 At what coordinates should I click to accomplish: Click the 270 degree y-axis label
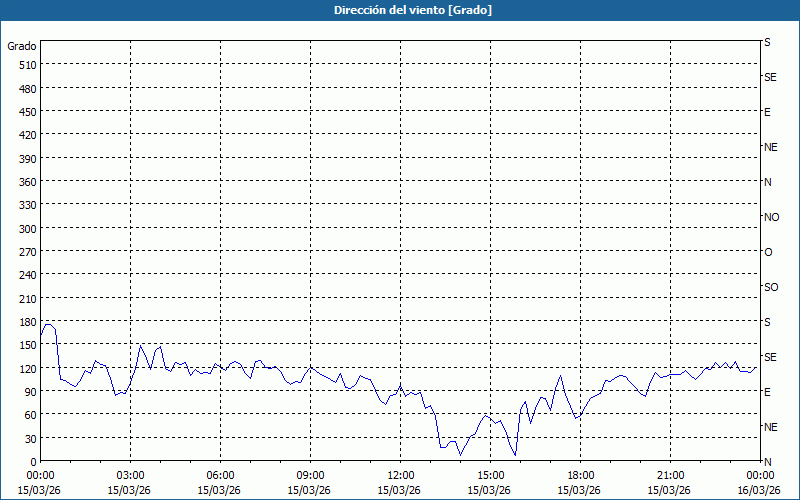tap(26, 252)
